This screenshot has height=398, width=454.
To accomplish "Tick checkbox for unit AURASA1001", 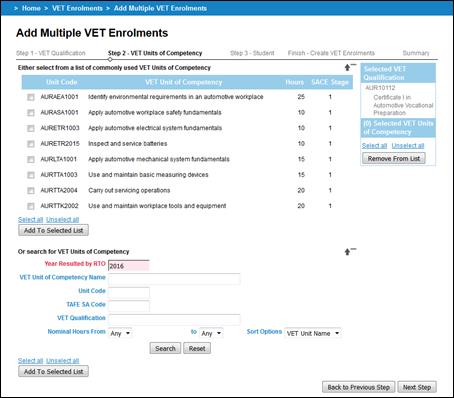I will tap(31, 113).
